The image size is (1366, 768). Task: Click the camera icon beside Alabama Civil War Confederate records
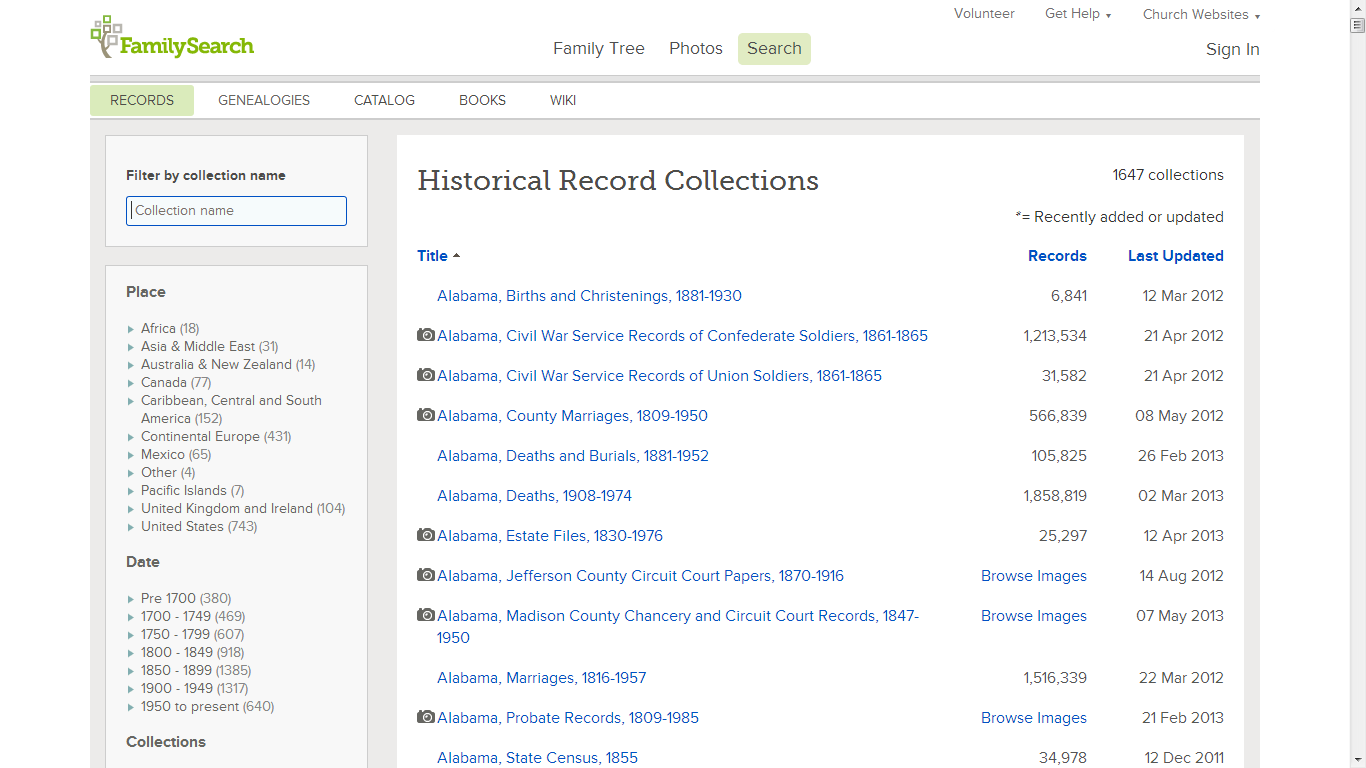(425, 335)
